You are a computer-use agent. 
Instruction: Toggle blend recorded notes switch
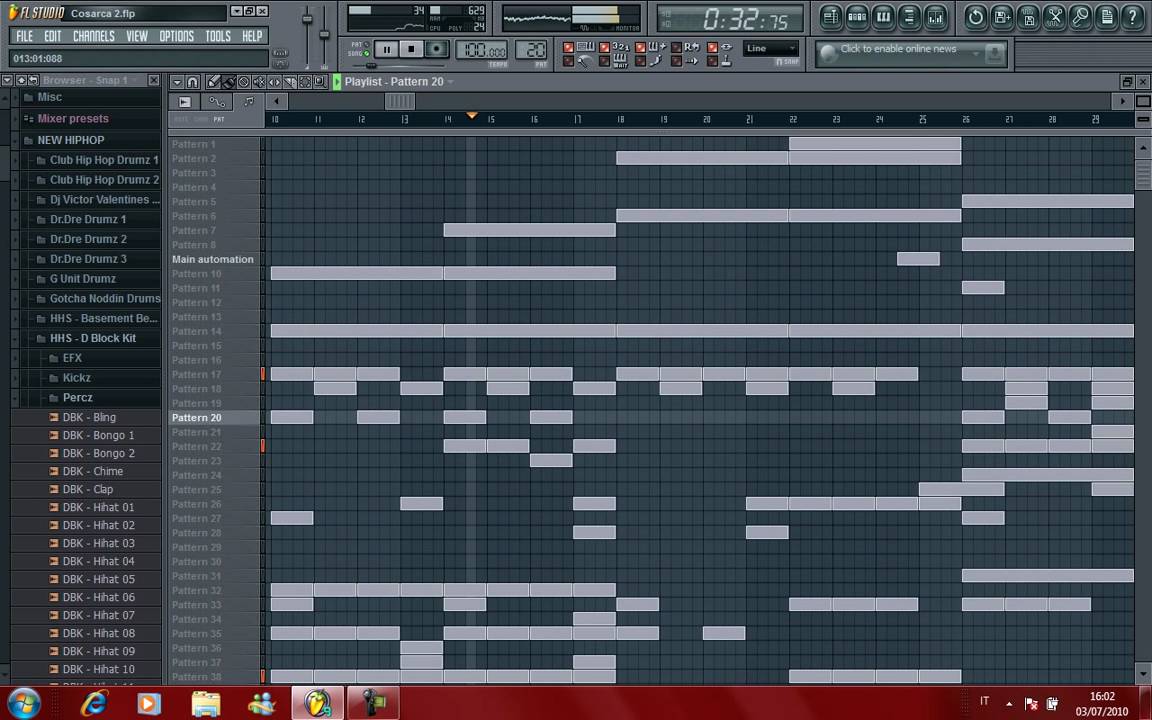(640, 47)
